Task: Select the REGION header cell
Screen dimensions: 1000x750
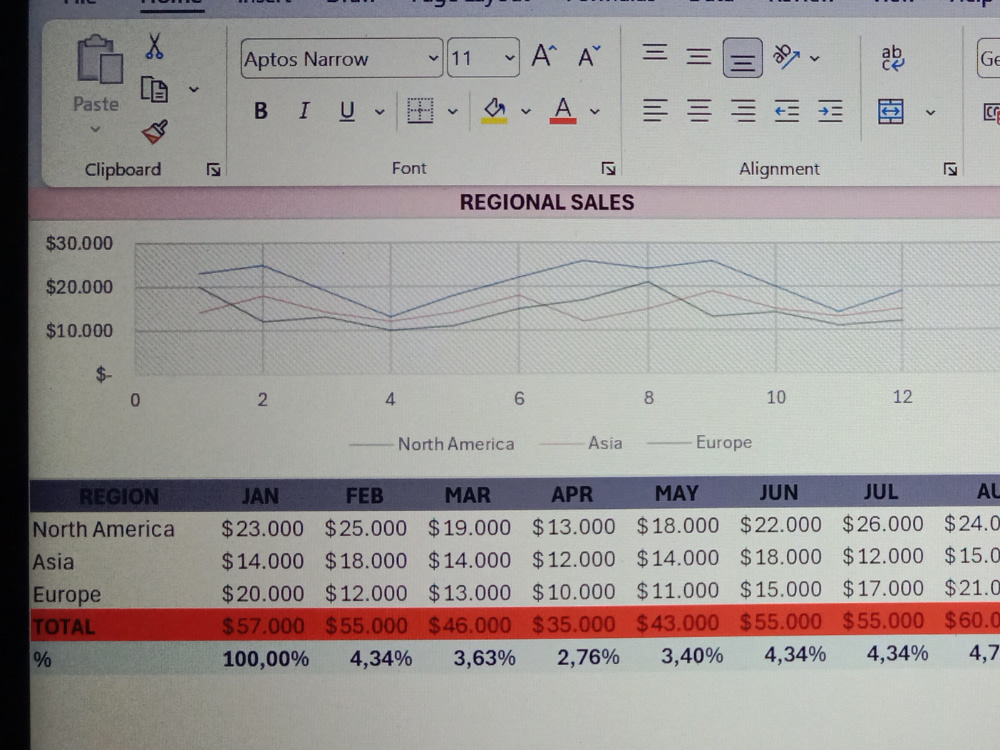Action: click(x=119, y=496)
